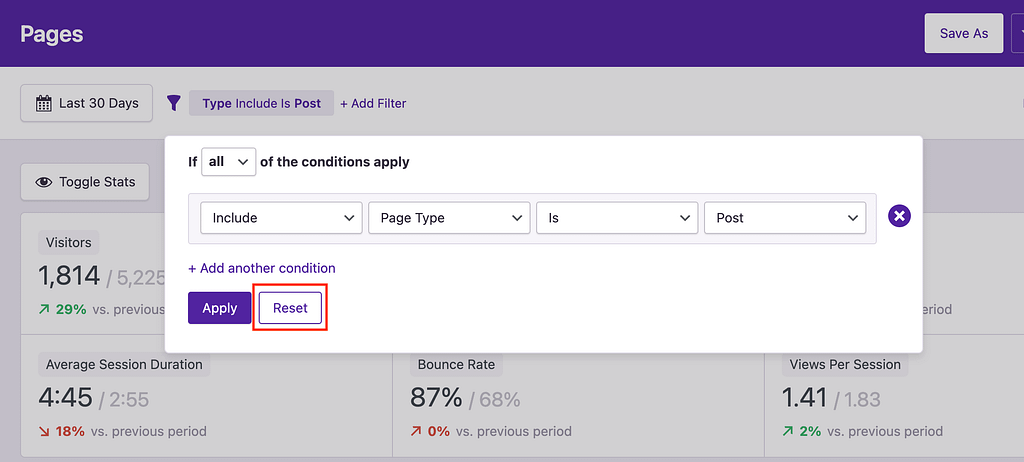The image size is (1024, 462).
Task: Click Add another condition link
Action: tap(262, 268)
